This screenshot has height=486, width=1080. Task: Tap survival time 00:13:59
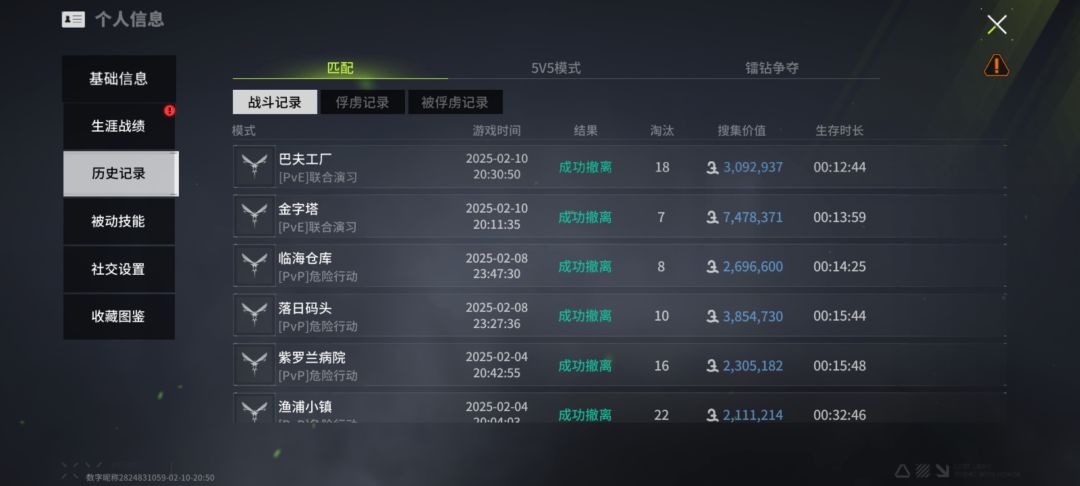pos(840,218)
